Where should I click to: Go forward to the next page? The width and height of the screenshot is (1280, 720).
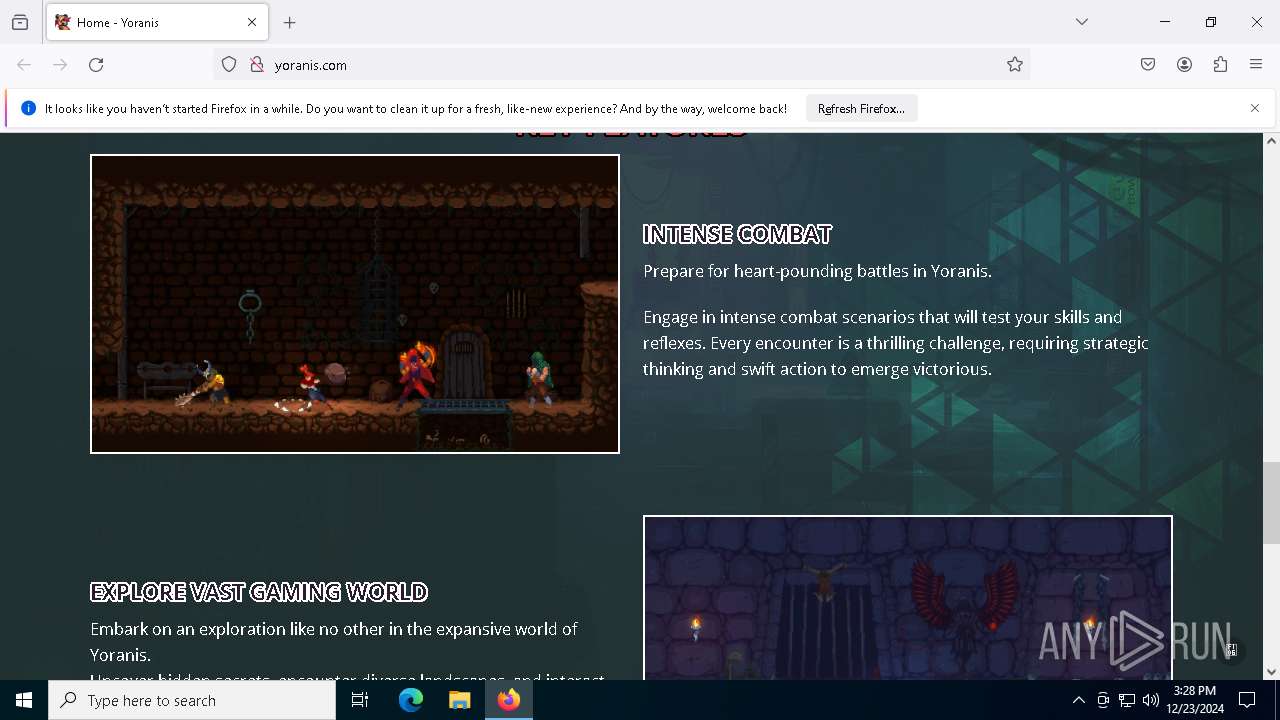click(x=60, y=65)
